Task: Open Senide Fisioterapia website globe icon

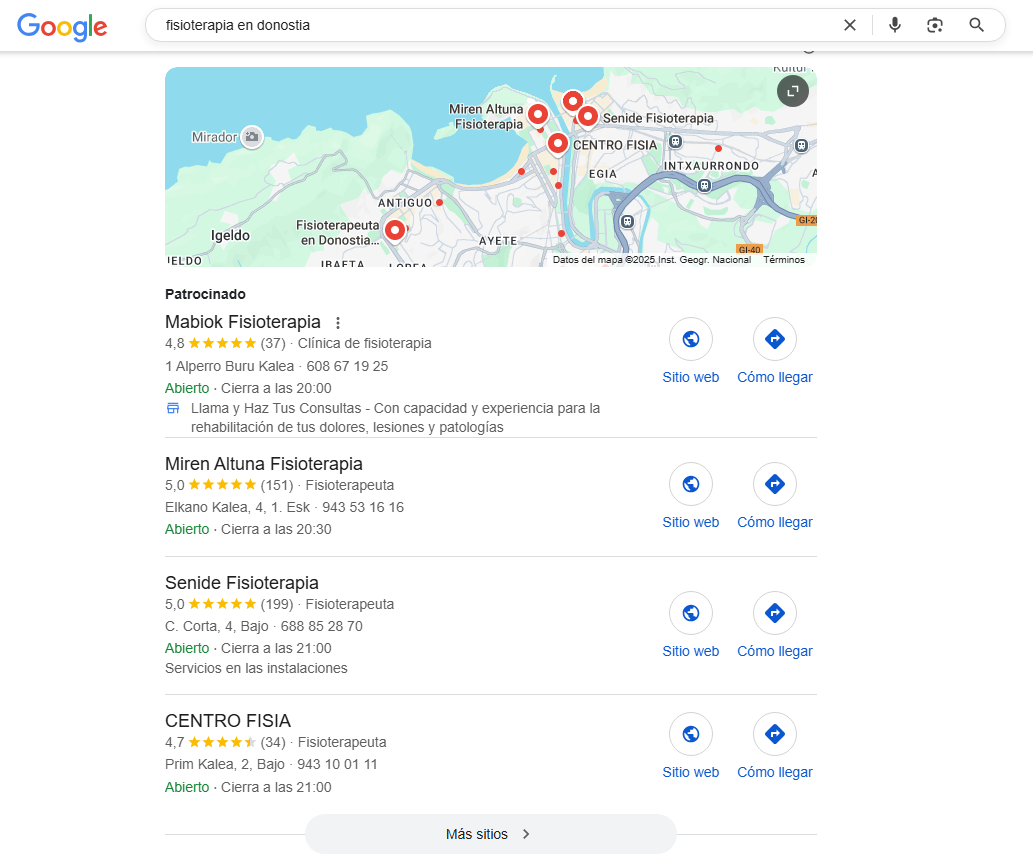Action: 690,613
